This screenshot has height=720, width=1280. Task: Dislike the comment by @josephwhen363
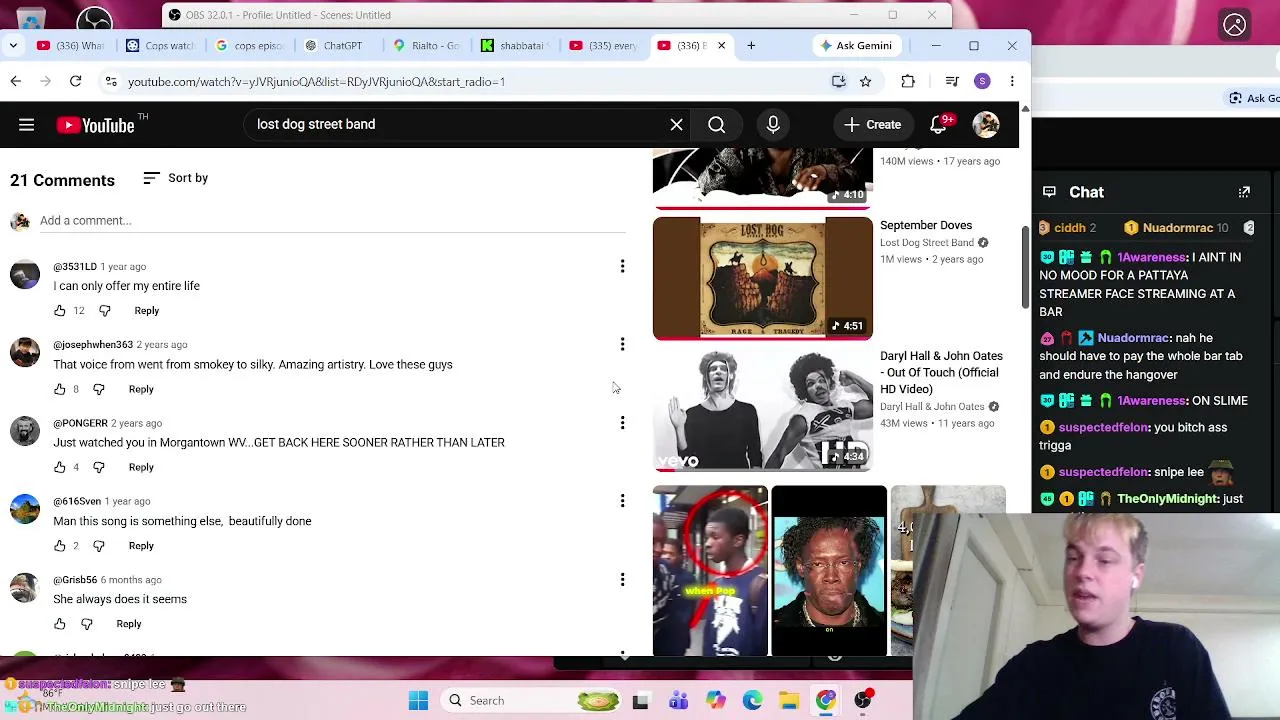tap(99, 389)
